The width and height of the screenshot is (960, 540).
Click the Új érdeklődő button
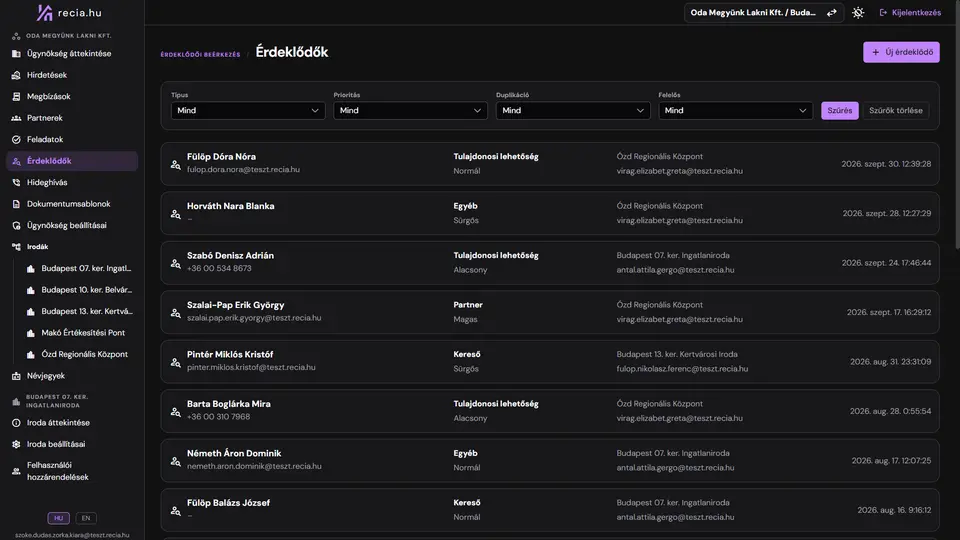901,52
